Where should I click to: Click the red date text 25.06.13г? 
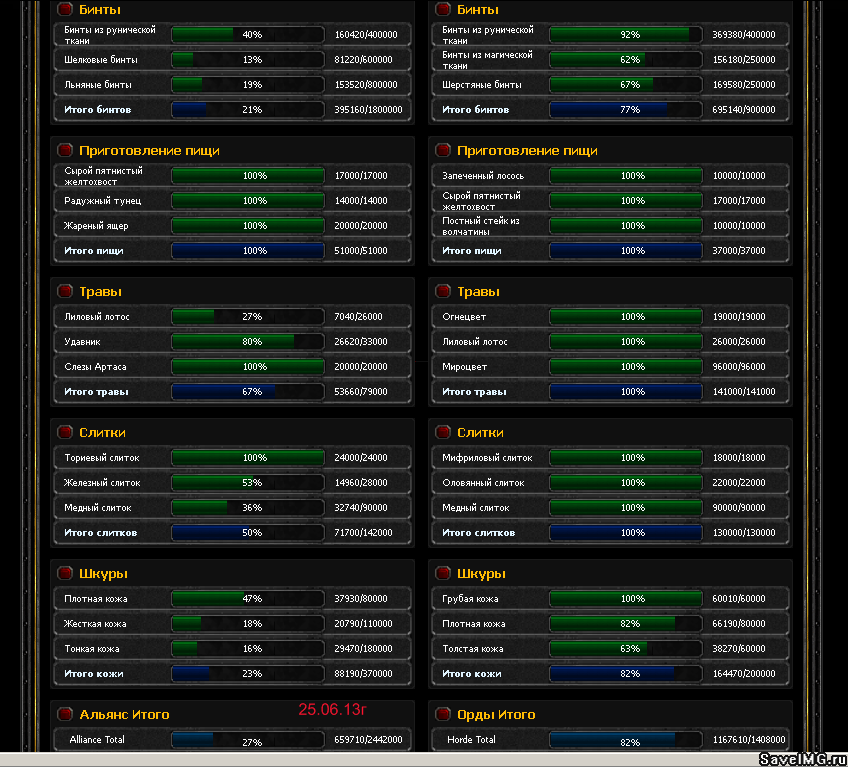[332, 710]
